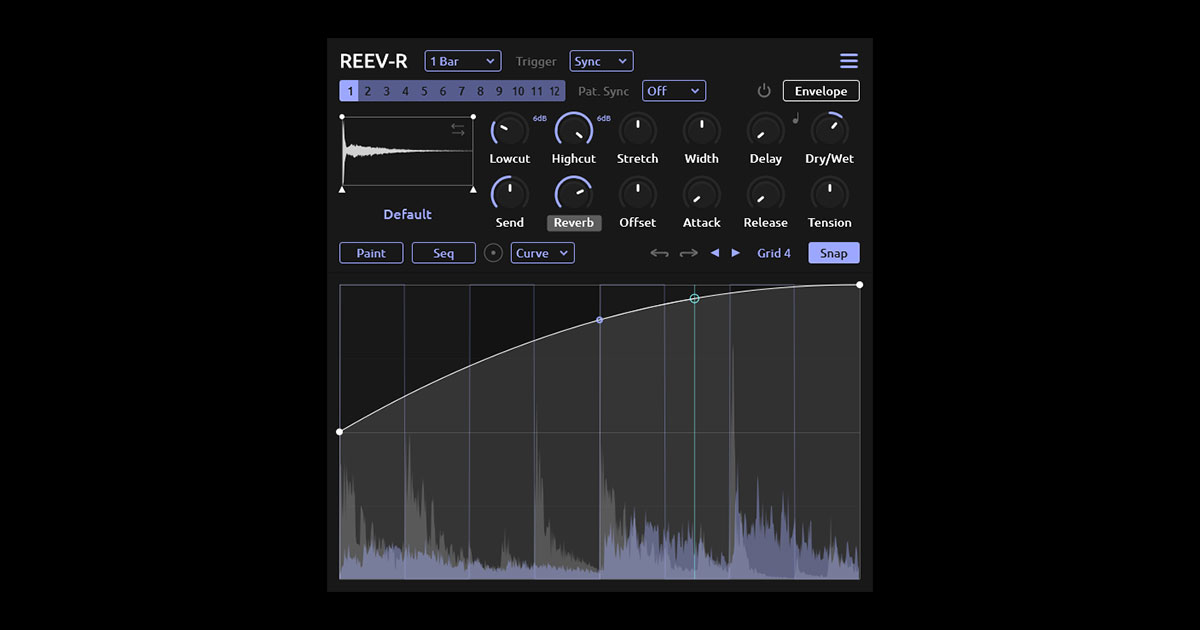Open the Pat. Sync Off dropdown

tap(674, 91)
